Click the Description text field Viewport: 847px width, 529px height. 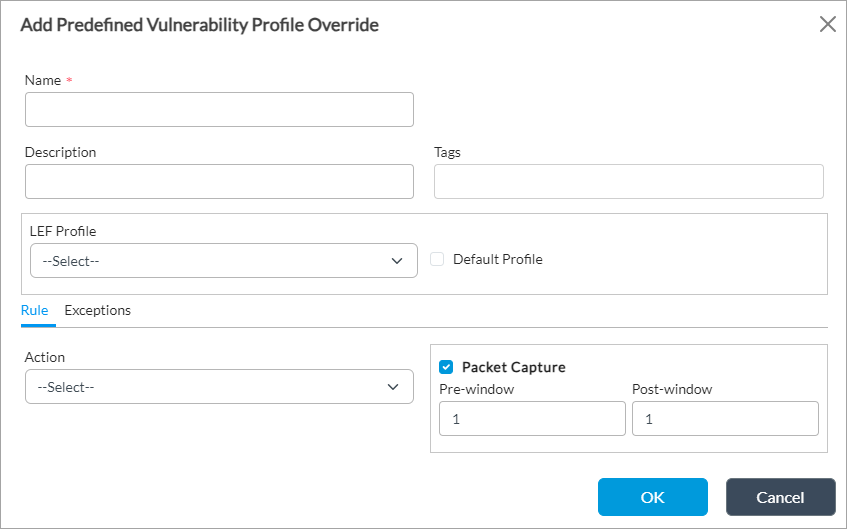point(219,182)
